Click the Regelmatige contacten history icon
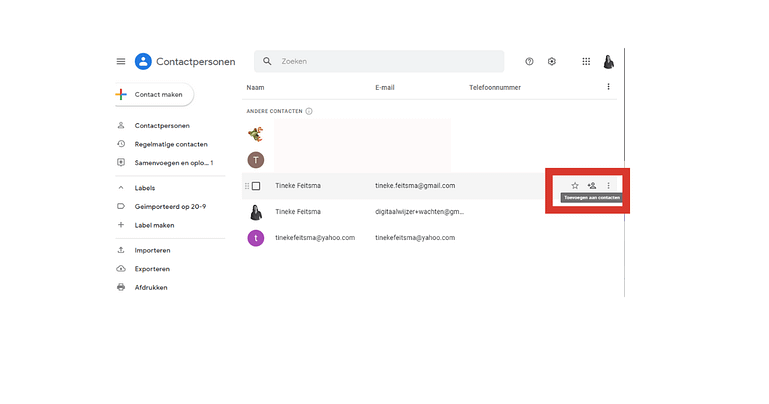Viewport: 769px width, 404px height. pos(121,144)
